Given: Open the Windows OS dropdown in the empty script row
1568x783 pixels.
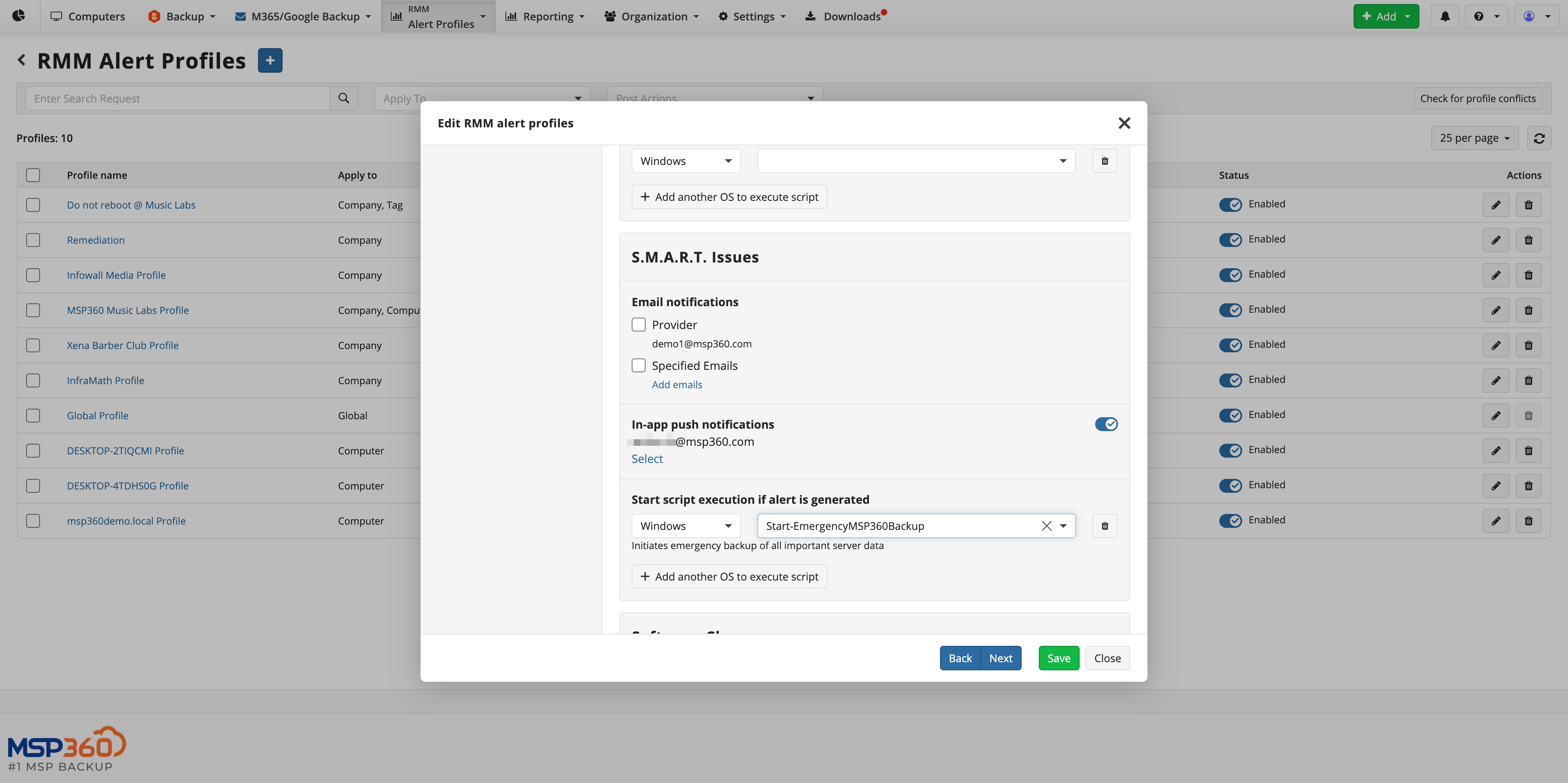Looking at the screenshot, I should click(x=686, y=160).
